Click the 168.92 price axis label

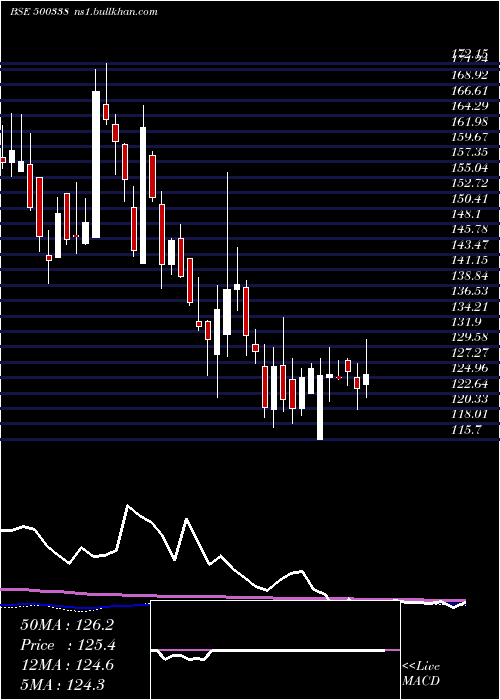pos(468,76)
